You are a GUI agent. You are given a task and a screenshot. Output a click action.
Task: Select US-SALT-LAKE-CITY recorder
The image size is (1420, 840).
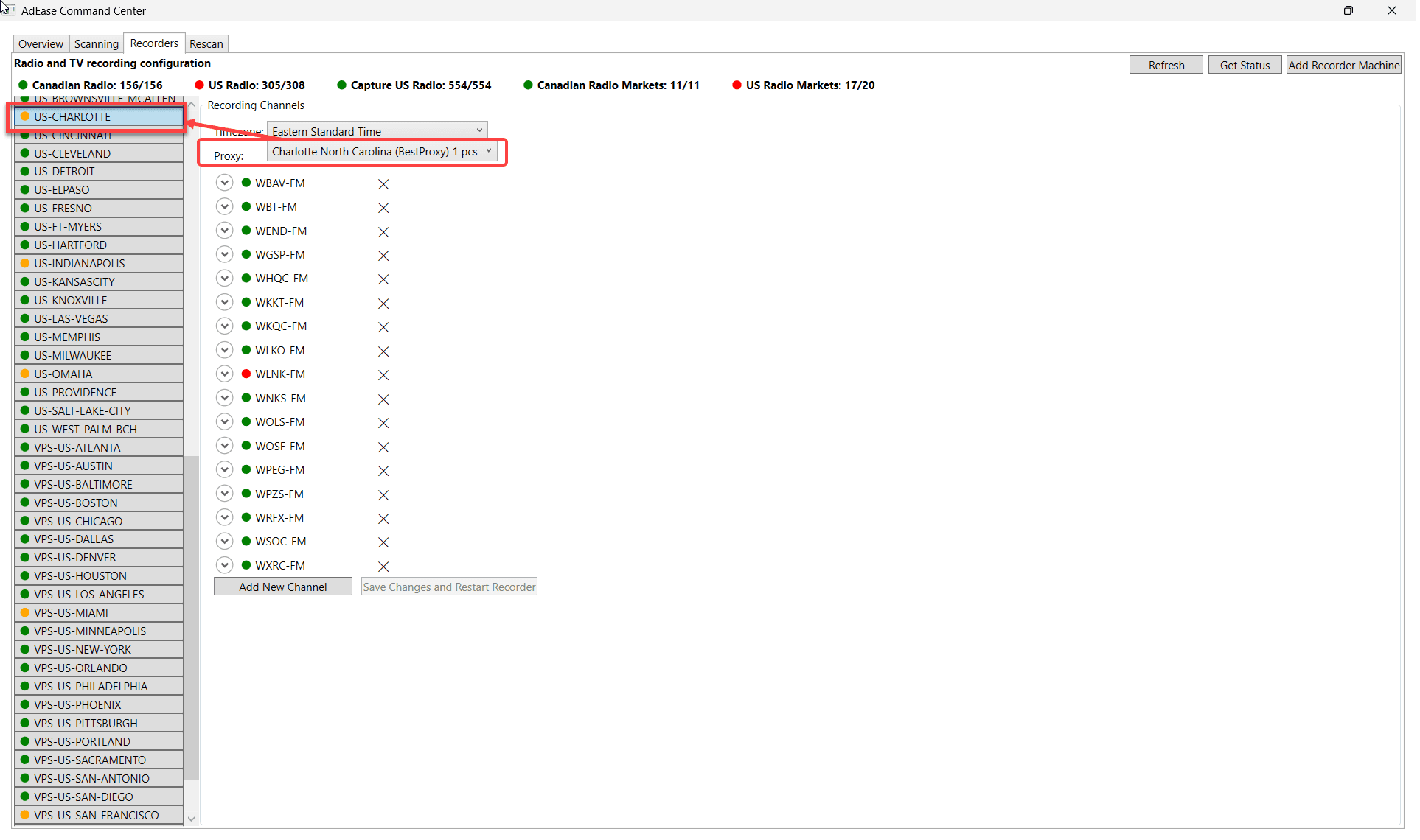click(x=99, y=411)
